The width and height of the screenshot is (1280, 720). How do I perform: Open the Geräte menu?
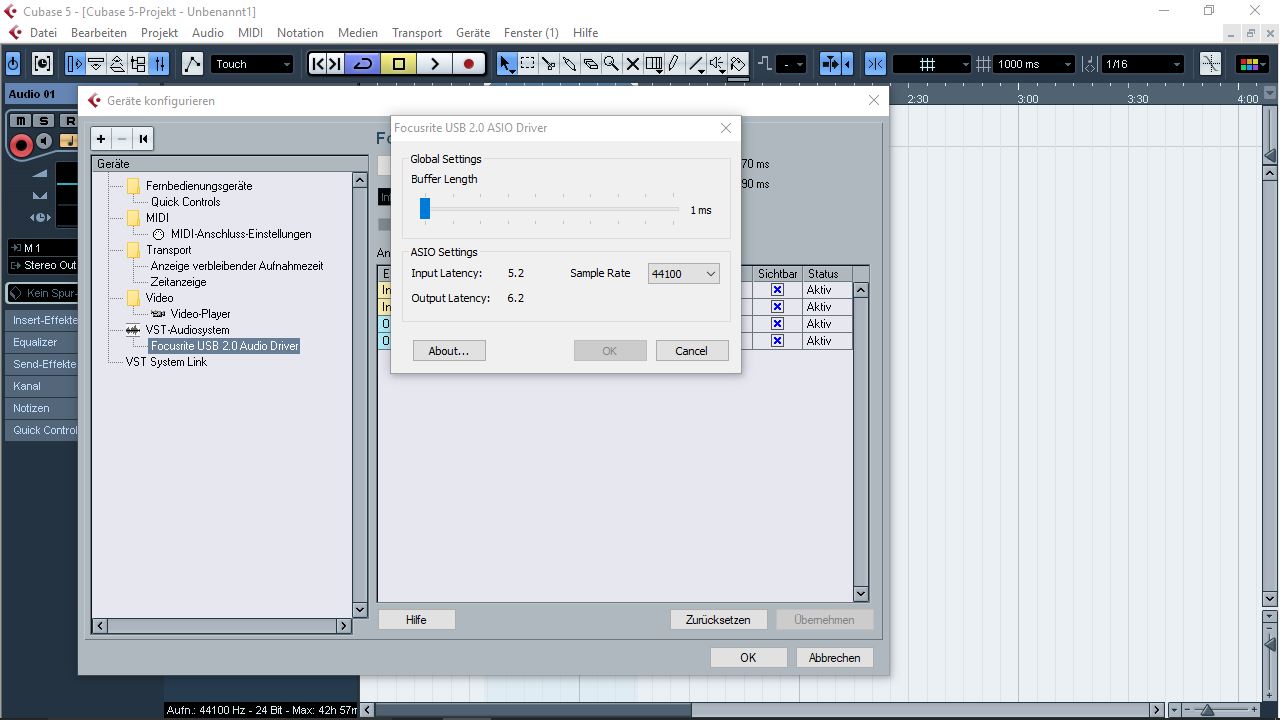coord(473,32)
